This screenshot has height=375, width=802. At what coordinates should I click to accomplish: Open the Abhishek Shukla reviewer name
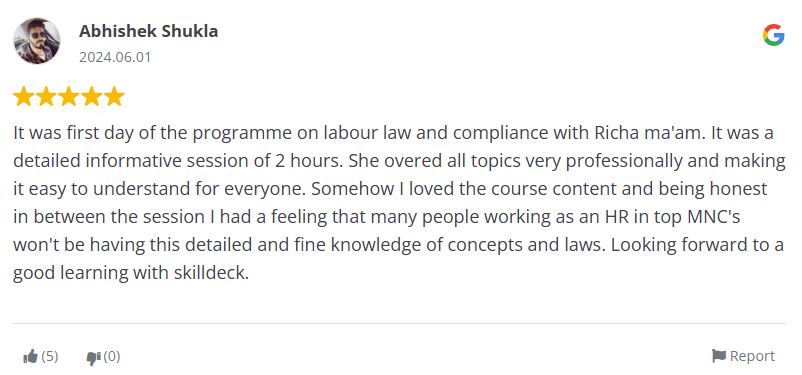pos(148,31)
